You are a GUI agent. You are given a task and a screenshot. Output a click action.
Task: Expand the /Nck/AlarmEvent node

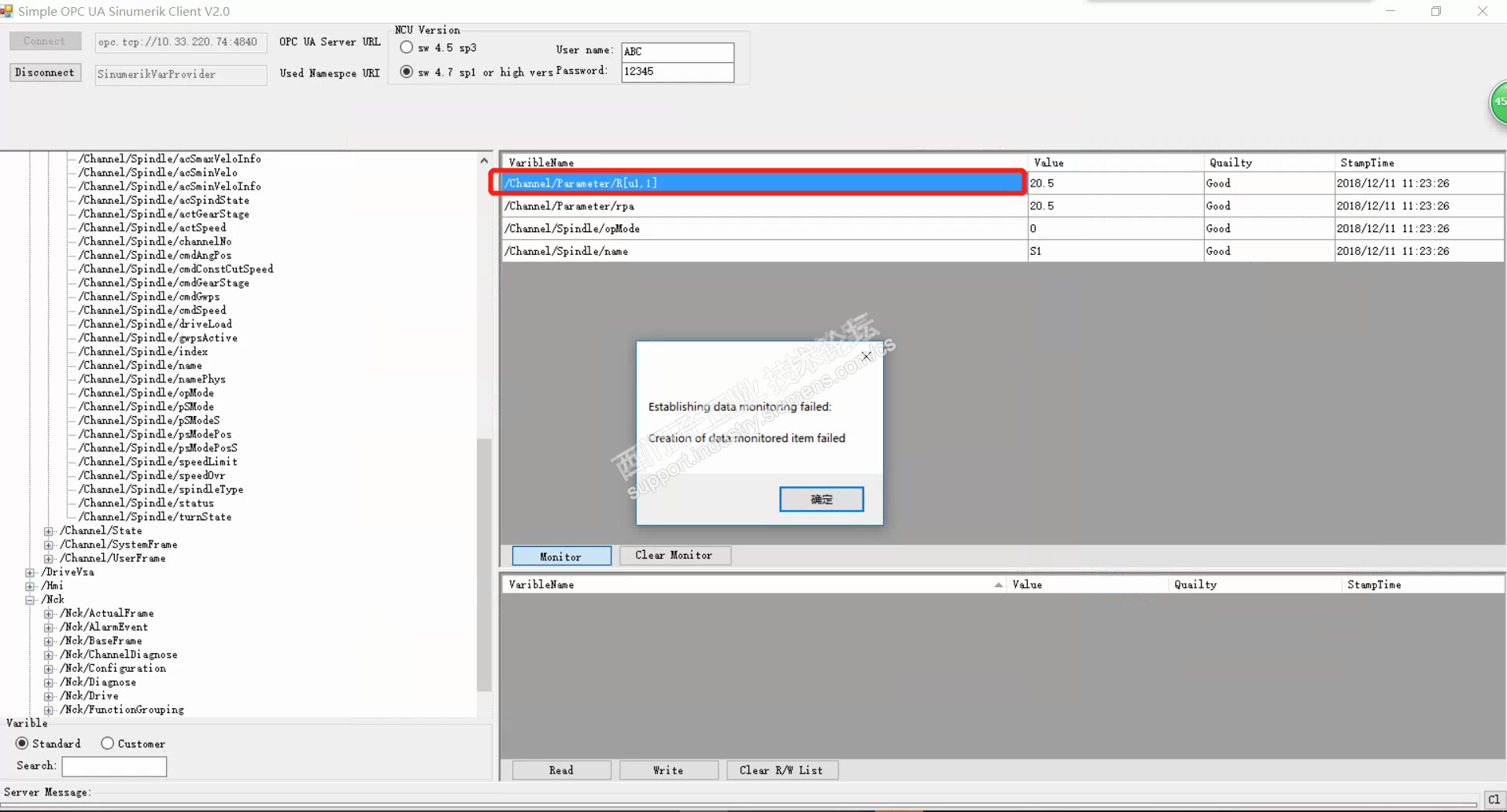49,627
